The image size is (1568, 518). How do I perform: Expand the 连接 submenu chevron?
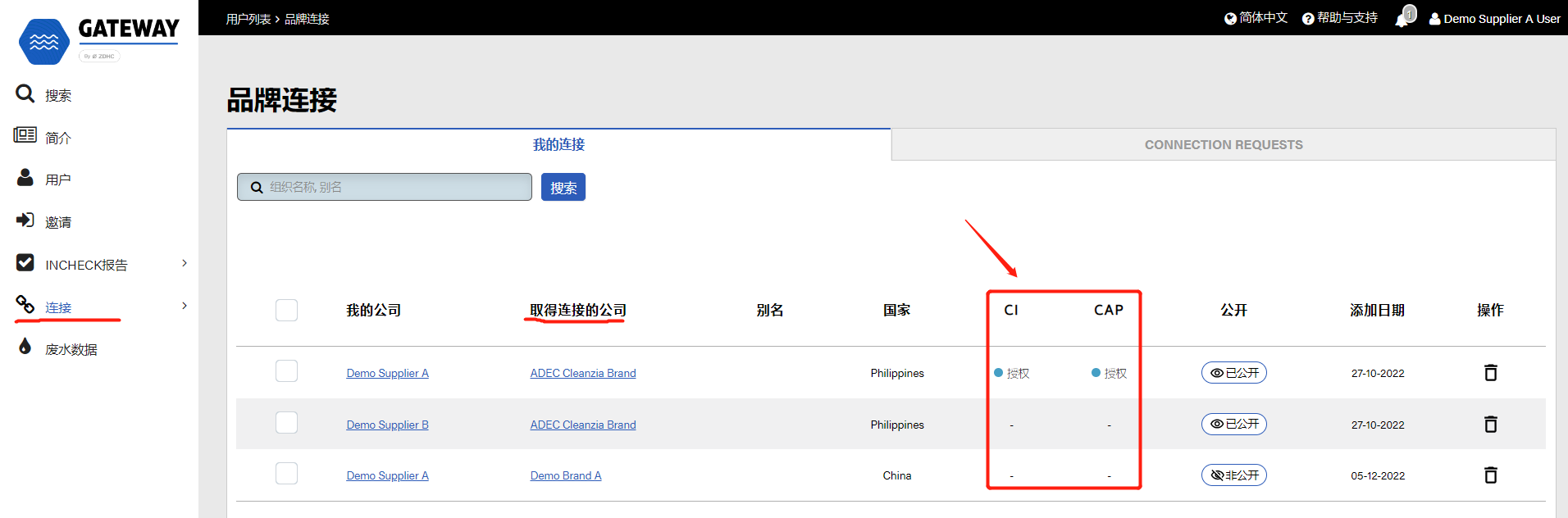[185, 306]
